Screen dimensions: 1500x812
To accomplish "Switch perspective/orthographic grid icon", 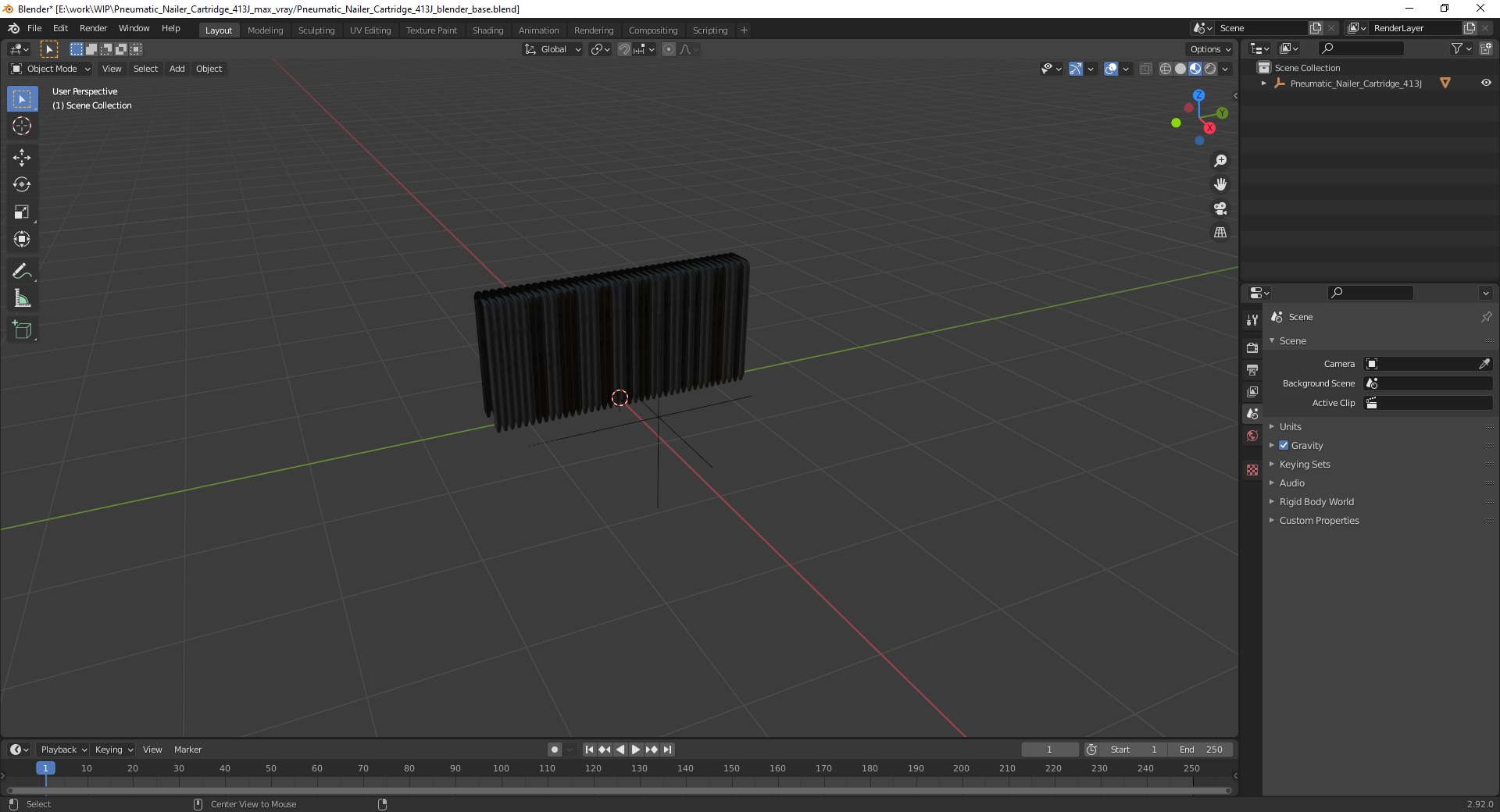I will [1220, 233].
